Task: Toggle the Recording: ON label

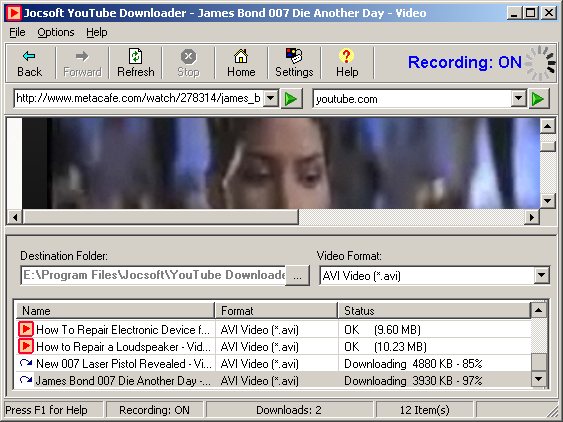Action: [465, 62]
